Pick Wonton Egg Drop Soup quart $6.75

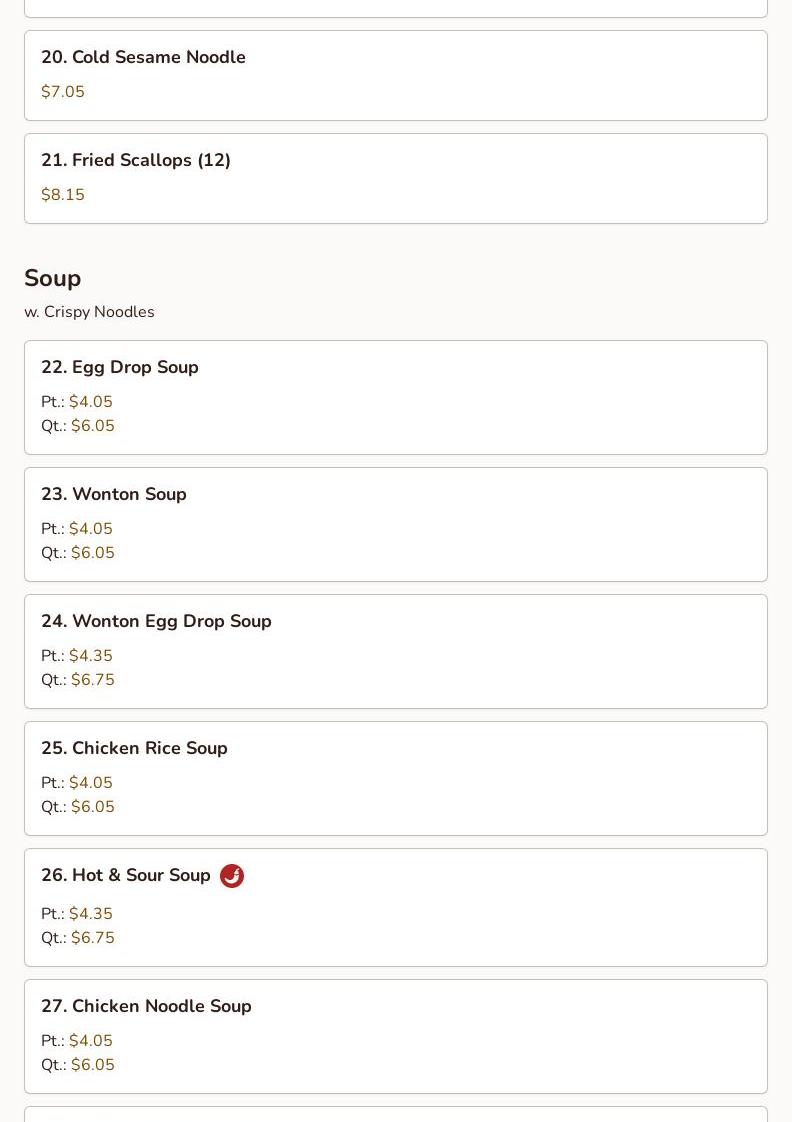93,680
